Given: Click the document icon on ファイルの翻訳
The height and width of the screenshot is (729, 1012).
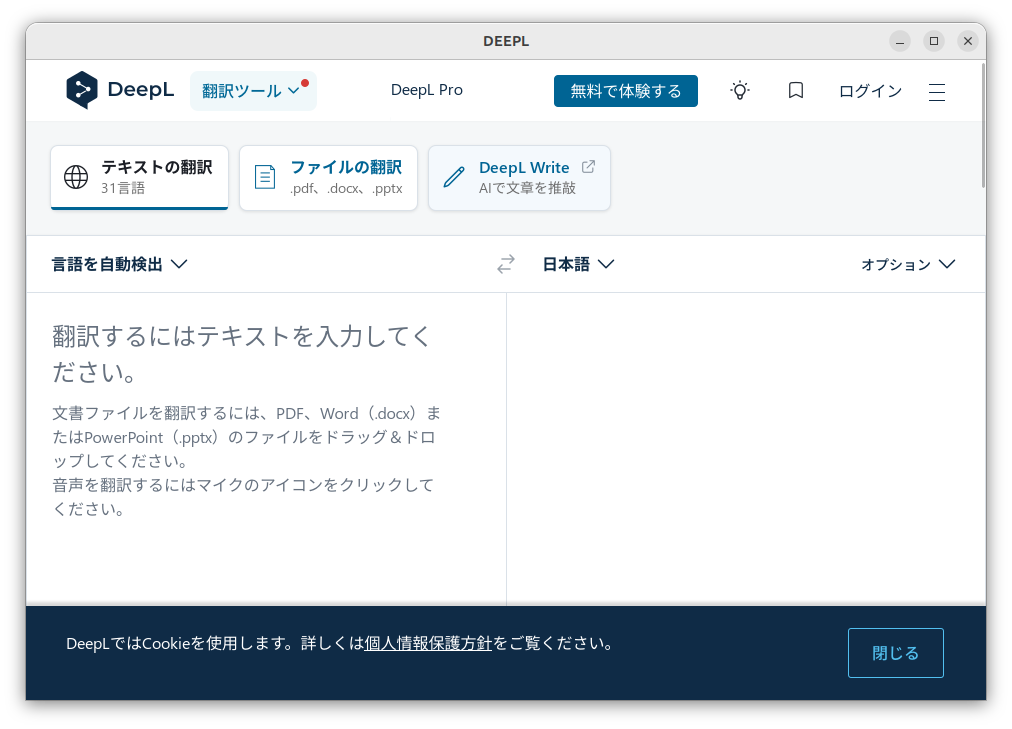Looking at the screenshot, I should coord(265,177).
